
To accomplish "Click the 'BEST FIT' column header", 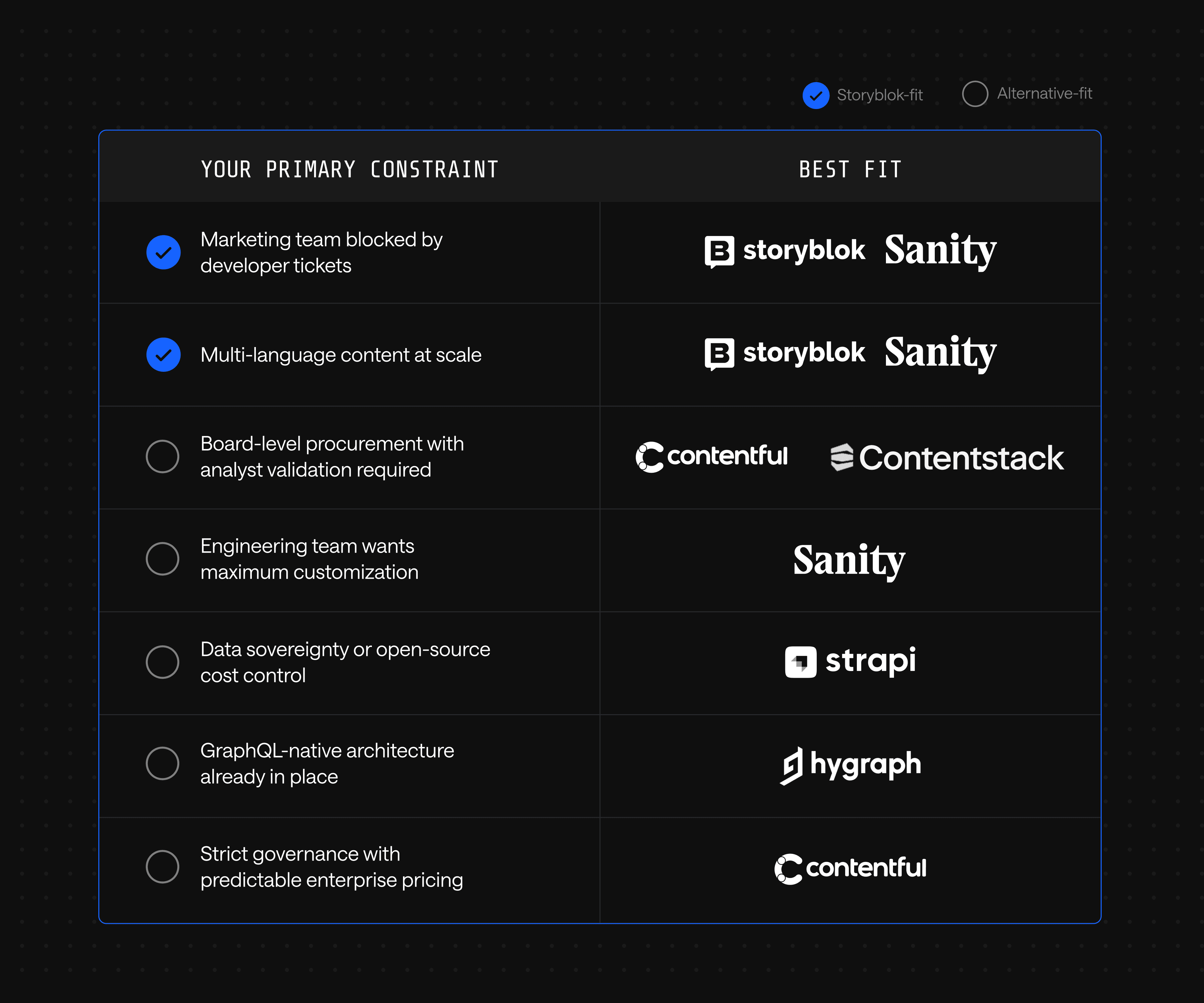I will (850, 170).
